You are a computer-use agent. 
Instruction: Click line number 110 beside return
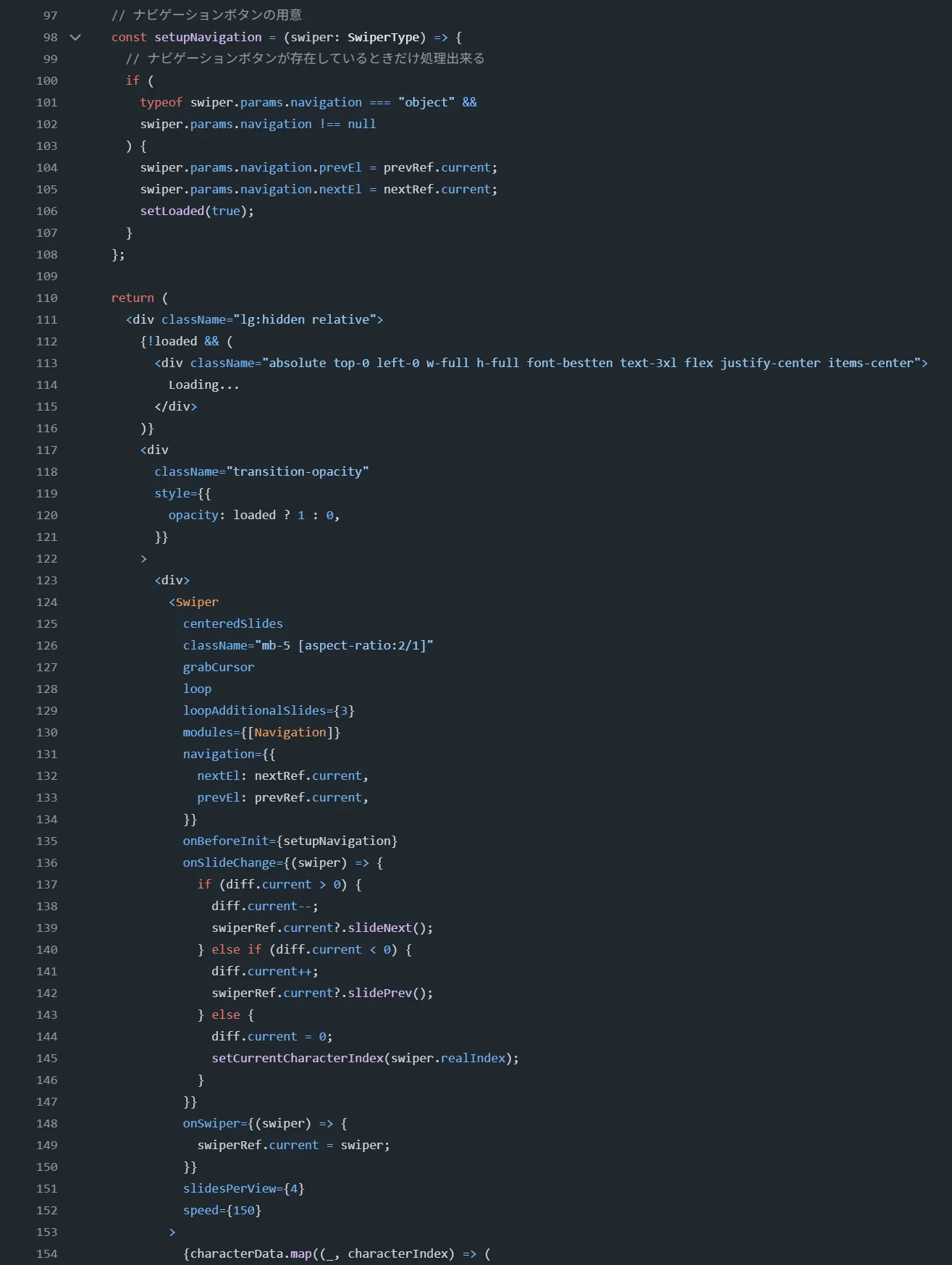coord(47,298)
